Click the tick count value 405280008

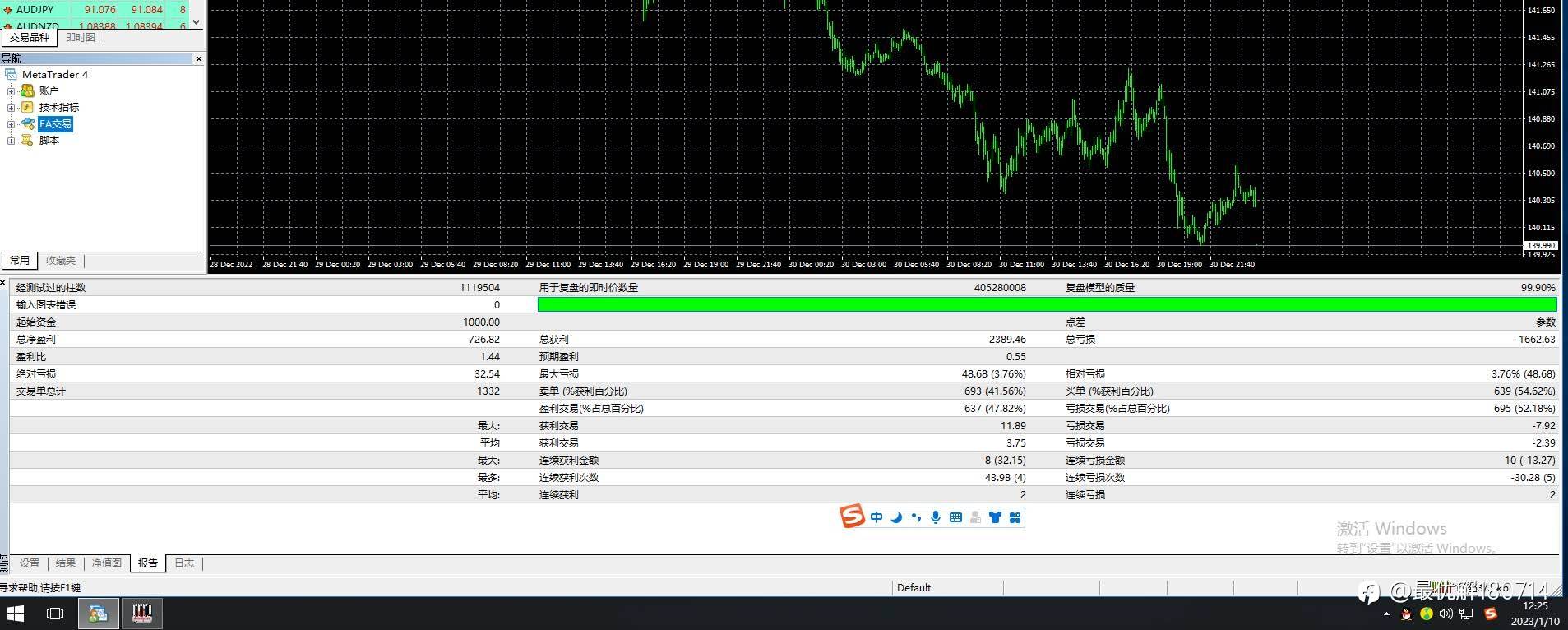(1000, 288)
